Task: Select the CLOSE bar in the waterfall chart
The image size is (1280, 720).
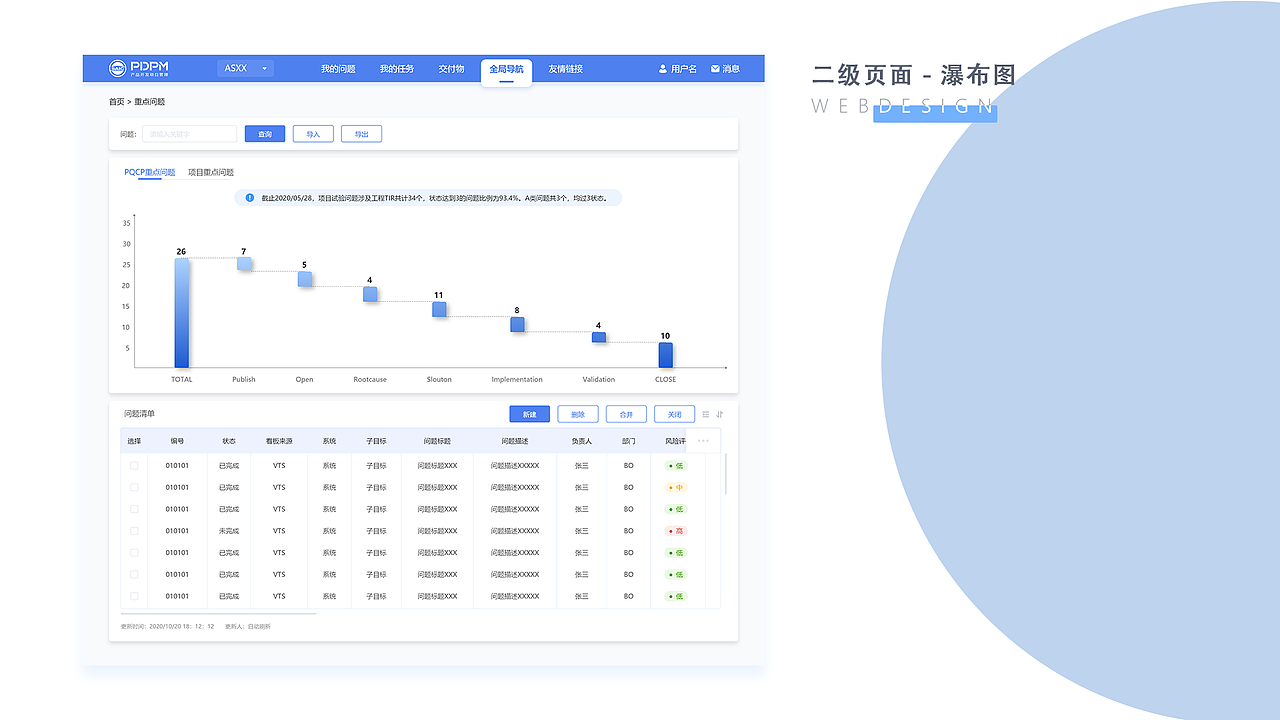Action: tap(665, 355)
